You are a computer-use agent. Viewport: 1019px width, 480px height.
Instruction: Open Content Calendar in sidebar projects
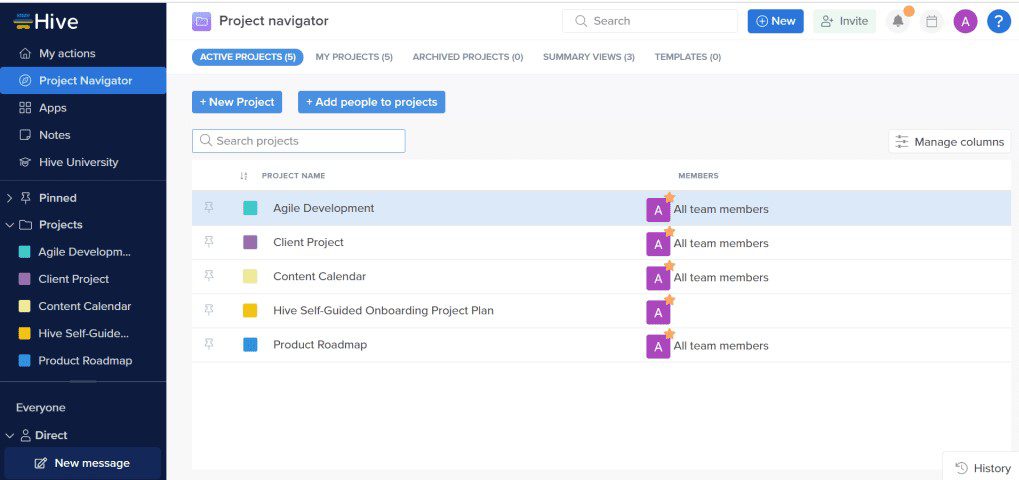(x=83, y=307)
